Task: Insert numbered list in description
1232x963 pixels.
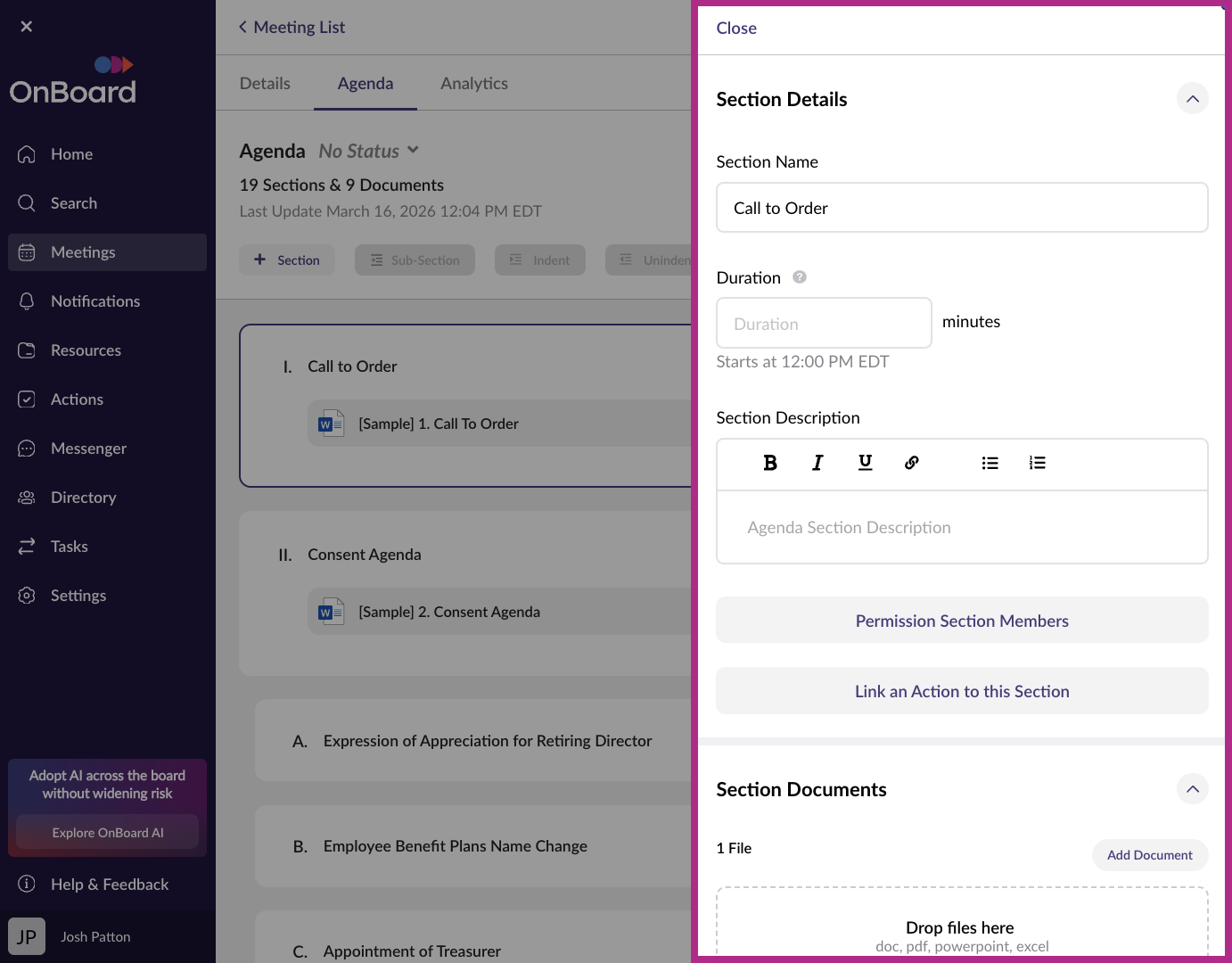Action: point(1037,463)
